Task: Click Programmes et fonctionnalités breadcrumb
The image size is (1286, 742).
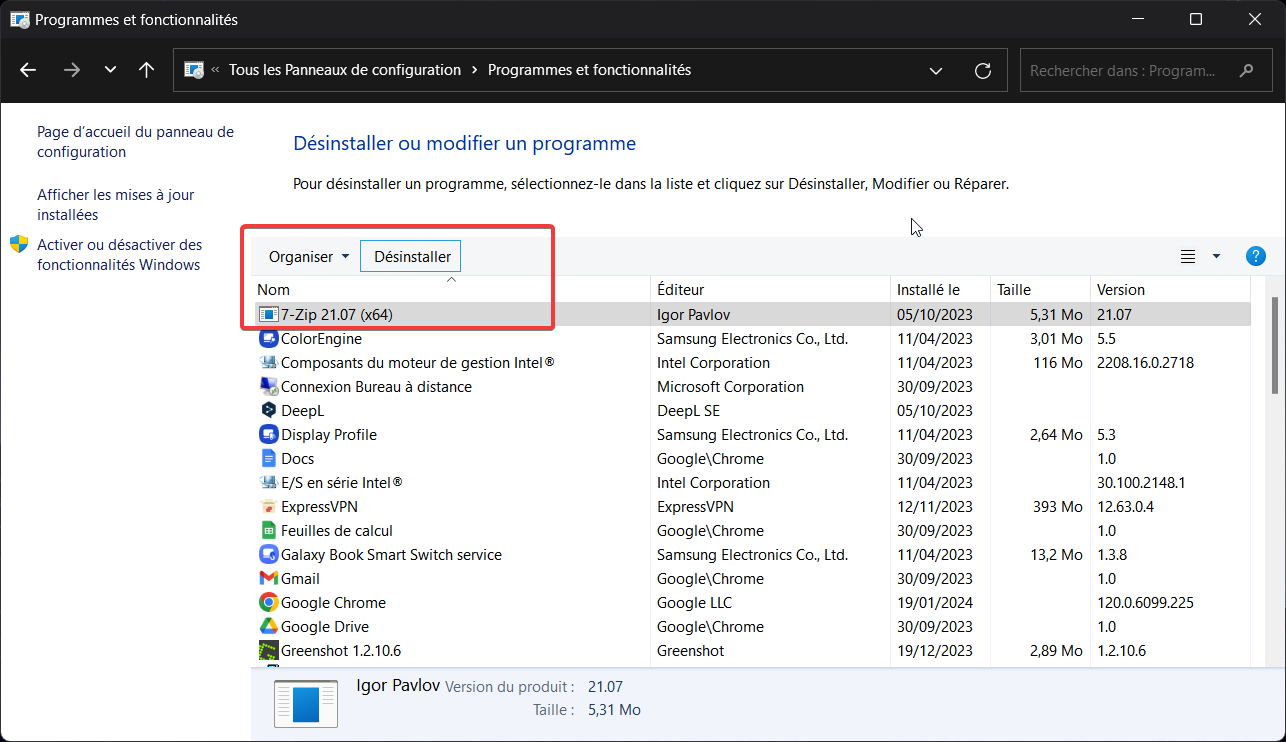Action: (x=589, y=70)
